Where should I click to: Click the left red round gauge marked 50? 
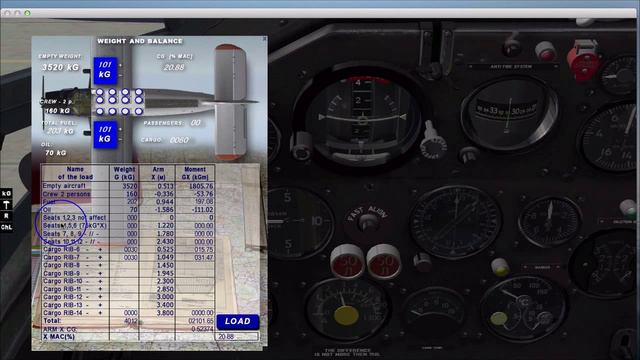pos(347,261)
